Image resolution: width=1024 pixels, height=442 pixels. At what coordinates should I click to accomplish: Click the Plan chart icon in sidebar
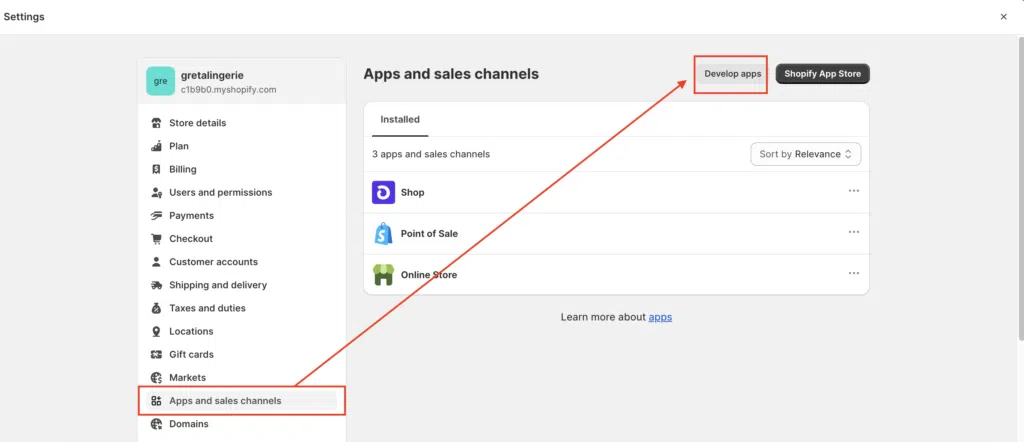click(156, 146)
